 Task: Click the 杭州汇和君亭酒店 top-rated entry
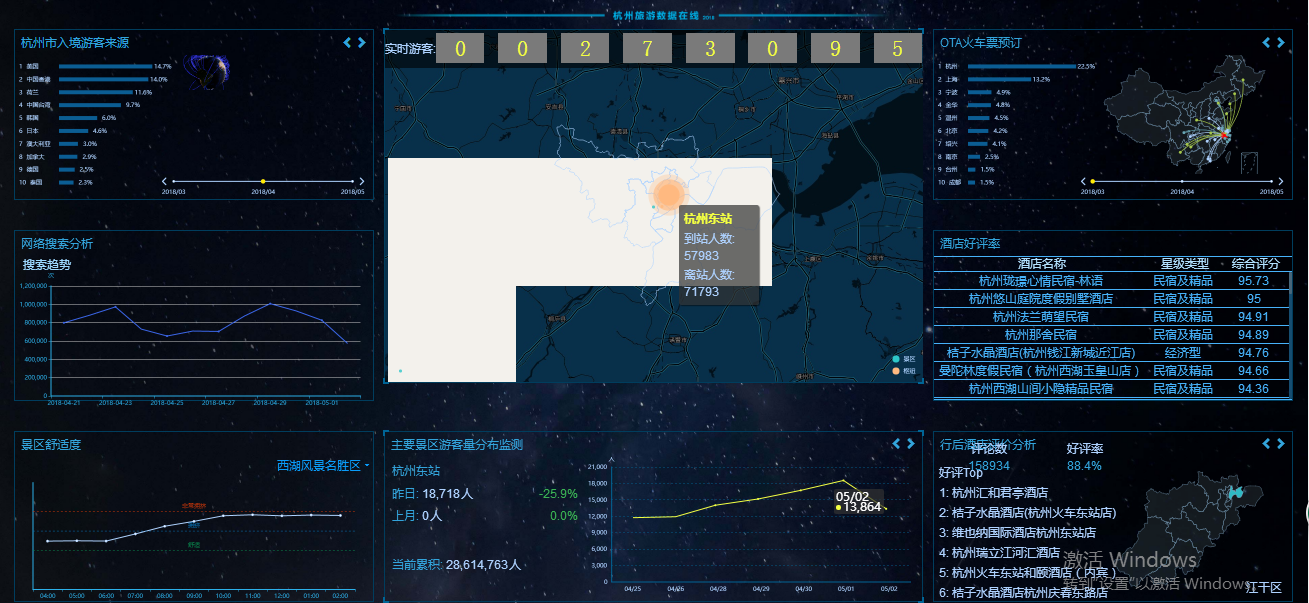tap(994, 492)
